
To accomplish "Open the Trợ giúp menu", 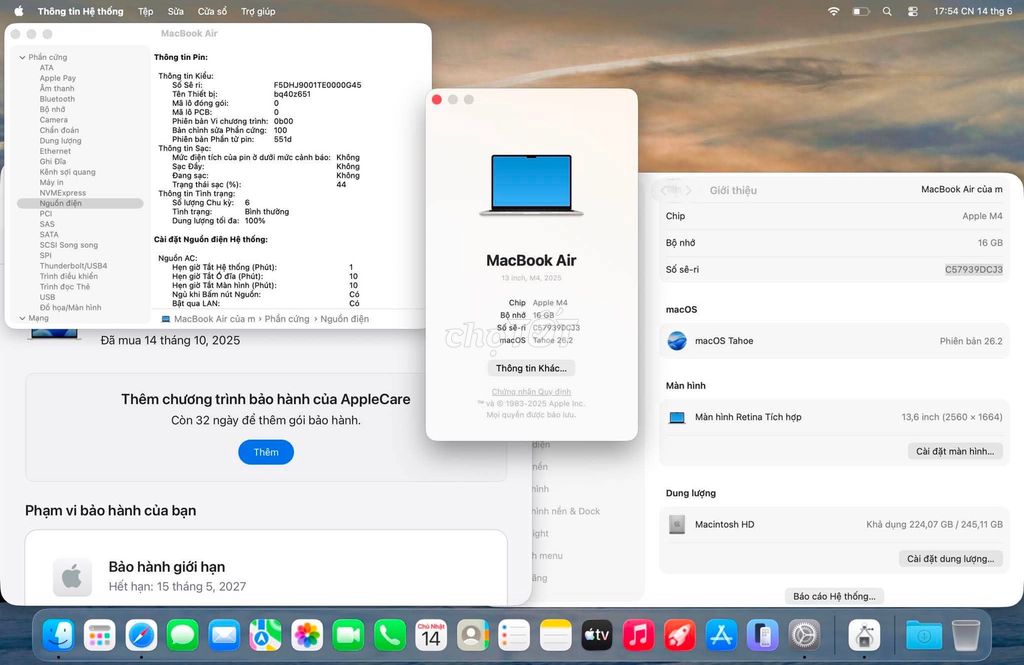I will 258,11.
